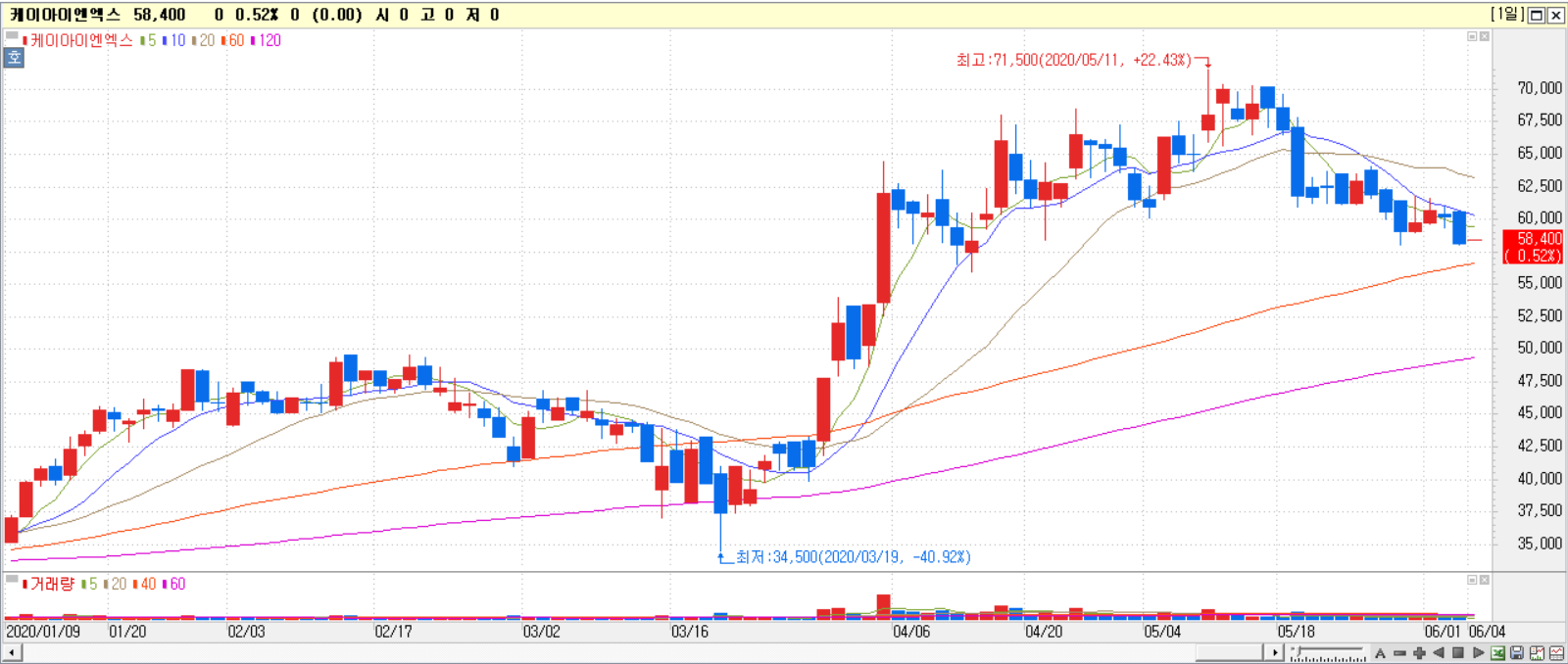Adjust the chart zoom slider handle
This screenshot has height=664, width=1568.
1297,652
